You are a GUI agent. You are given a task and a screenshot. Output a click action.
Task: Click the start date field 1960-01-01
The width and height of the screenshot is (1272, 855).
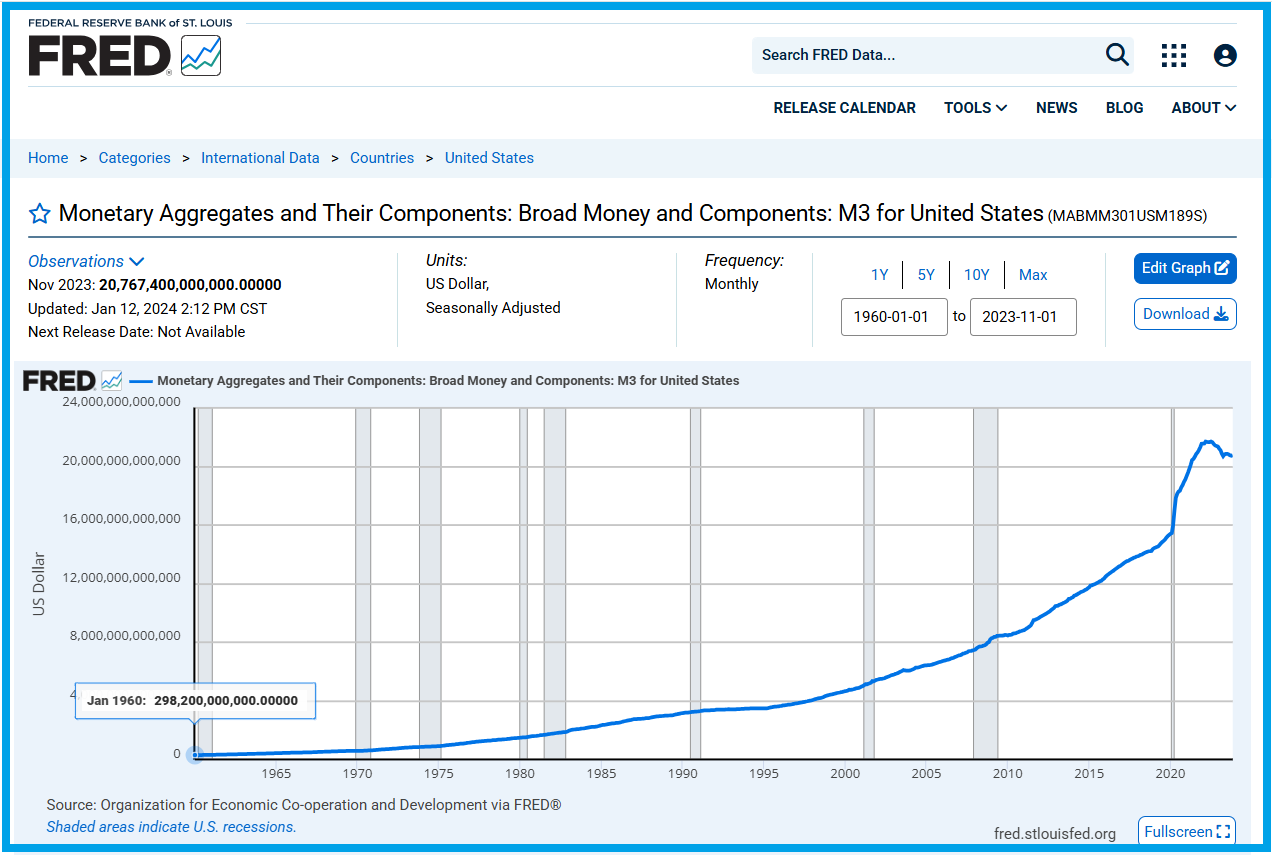click(893, 317)
